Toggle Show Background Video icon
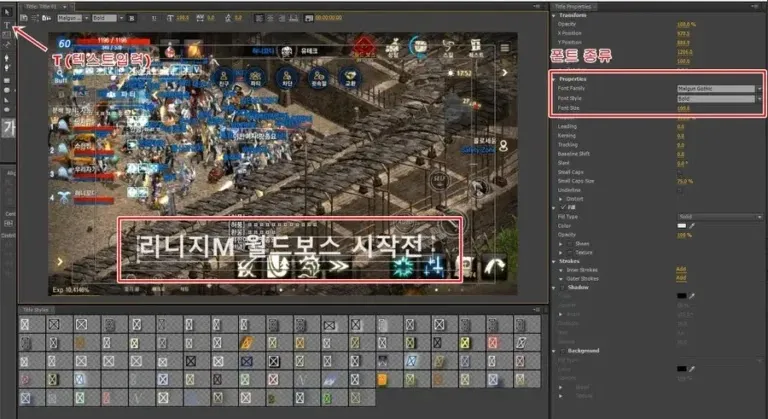768x419 pixels. pos(309,18)
